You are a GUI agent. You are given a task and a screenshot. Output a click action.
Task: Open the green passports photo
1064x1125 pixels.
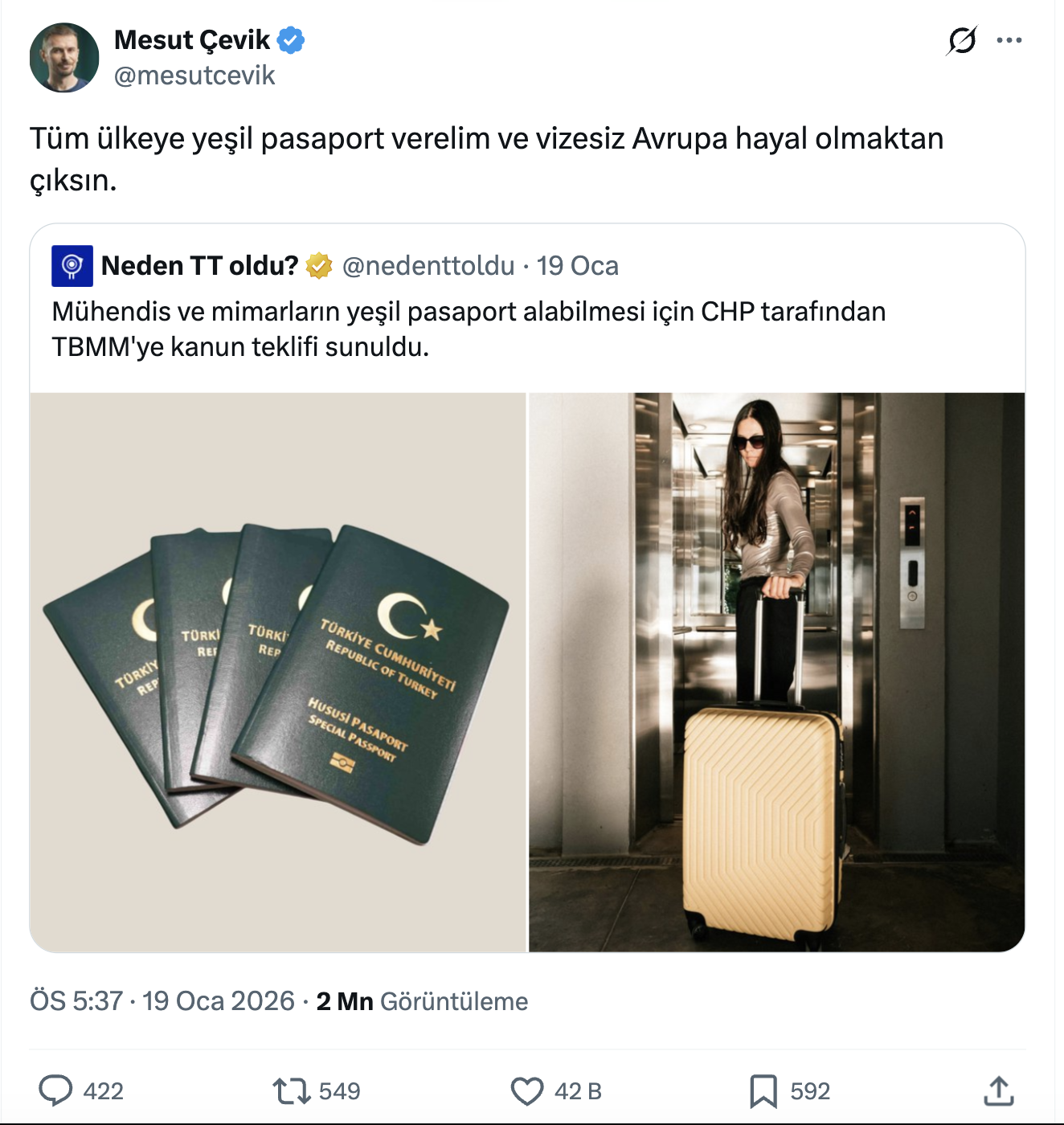pos(278,672)
